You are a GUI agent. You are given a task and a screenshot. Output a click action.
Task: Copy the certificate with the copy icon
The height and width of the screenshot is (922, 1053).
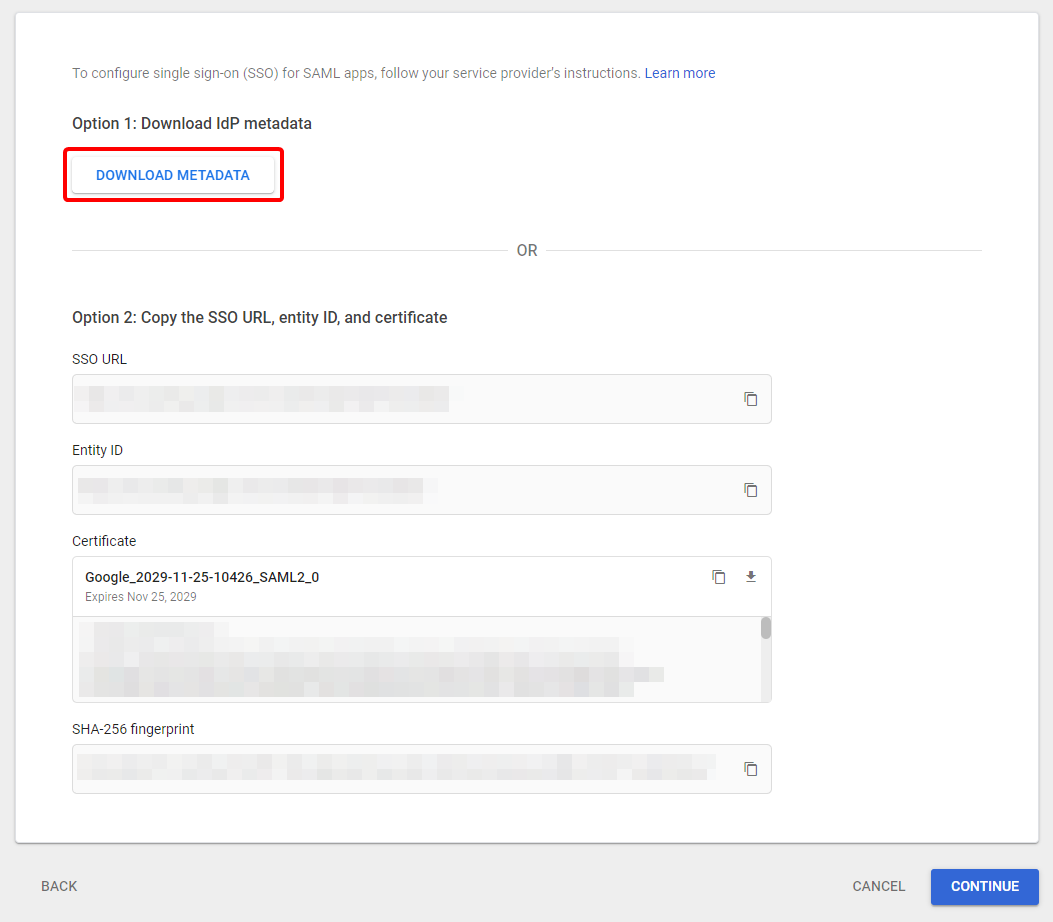pyautogui.click(x=718, y=577)
